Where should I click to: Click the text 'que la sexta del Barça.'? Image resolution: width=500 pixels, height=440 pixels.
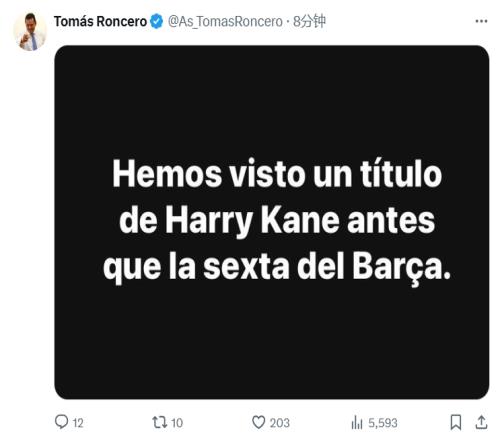[277, 267]
